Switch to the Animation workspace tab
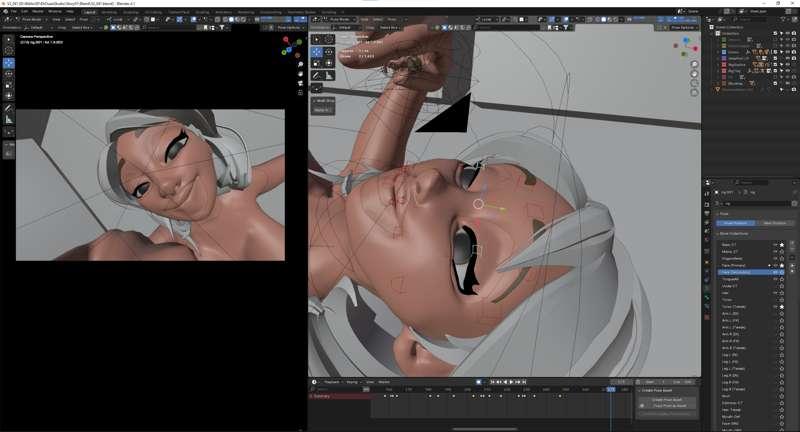Screen dimensions: 800x432 click(x=223, y=12)
